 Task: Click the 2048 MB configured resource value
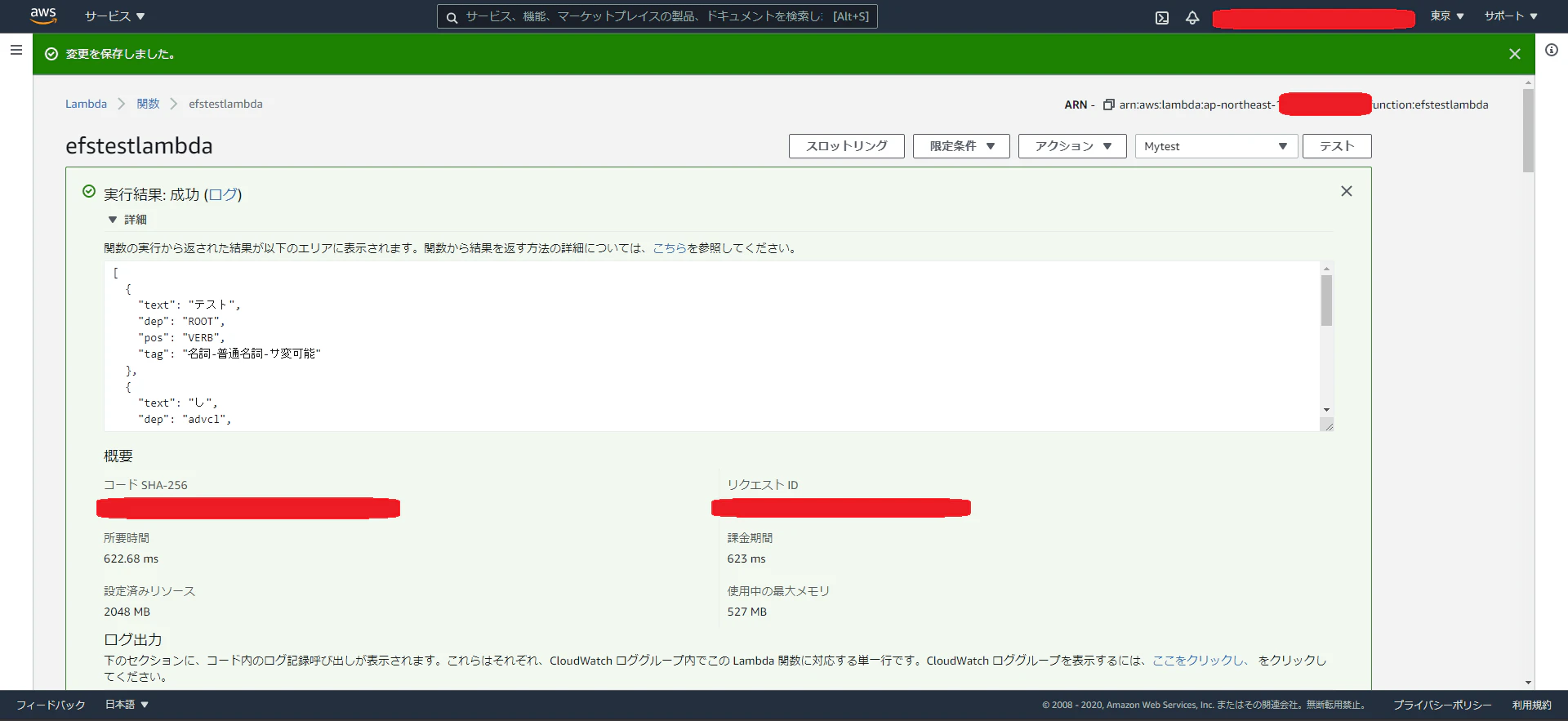pyautogui.click(x=127, y=612)
